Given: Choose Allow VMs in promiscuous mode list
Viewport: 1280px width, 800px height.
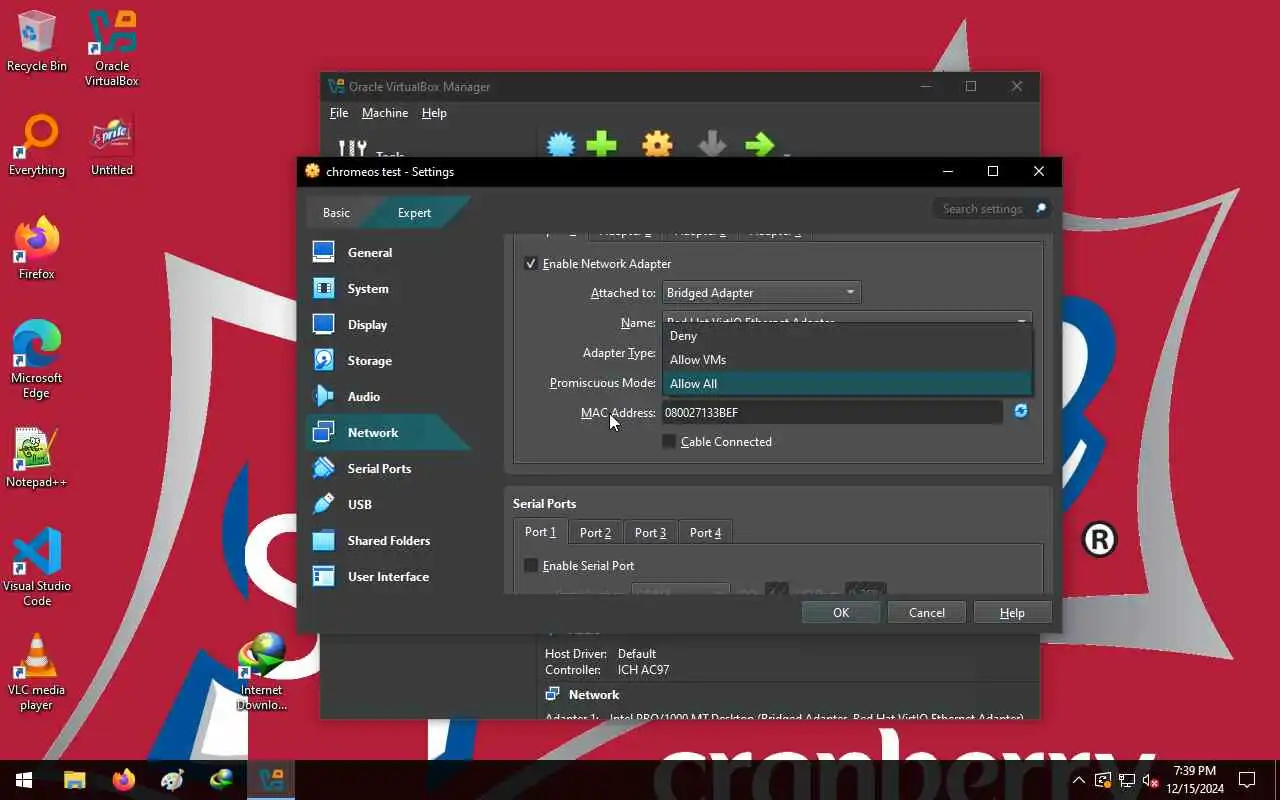Looking at the screenshot, I should pyautogui.click(x=847, y=360).
